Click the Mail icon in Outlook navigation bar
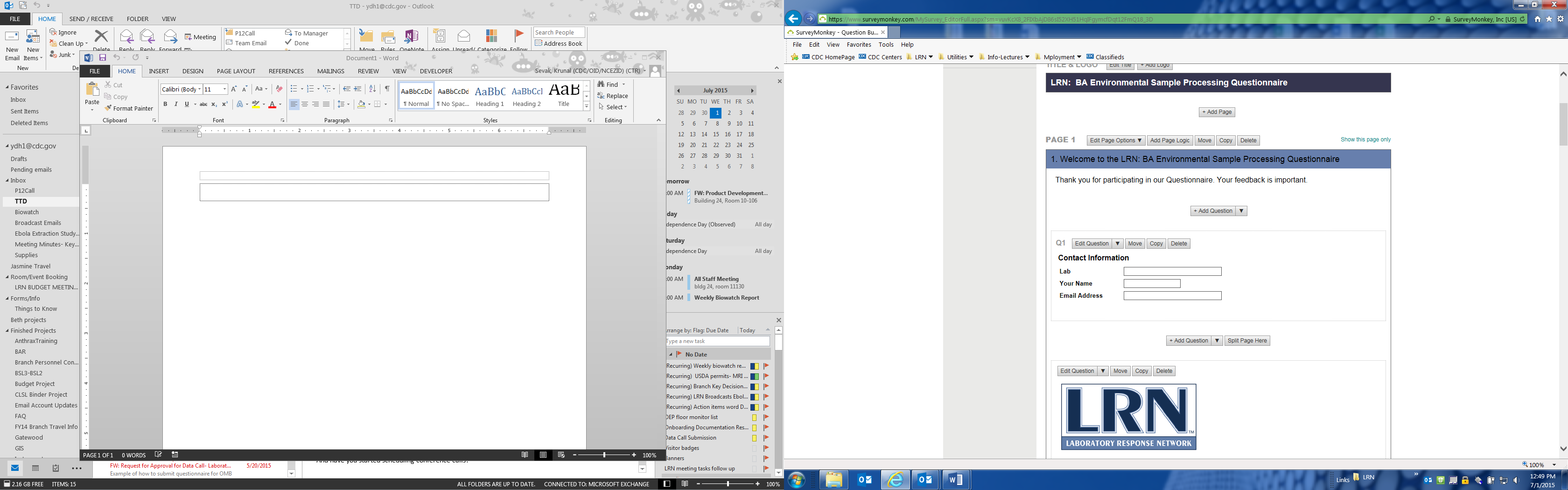The height and width of the screenshot is (490, 1568). pyautogui.click(x=15, y=468)
